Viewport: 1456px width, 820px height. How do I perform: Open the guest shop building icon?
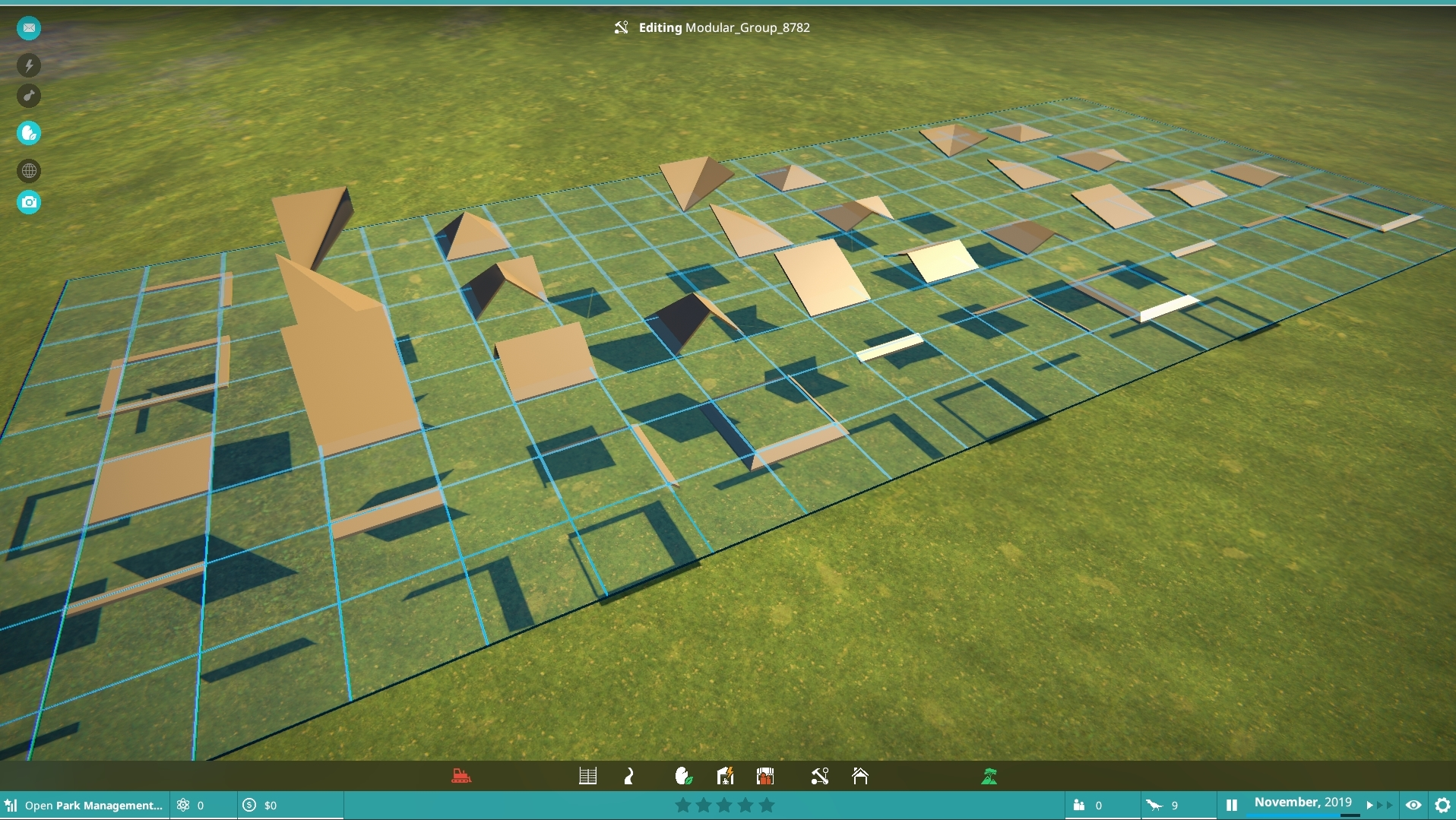pos(765,776)
